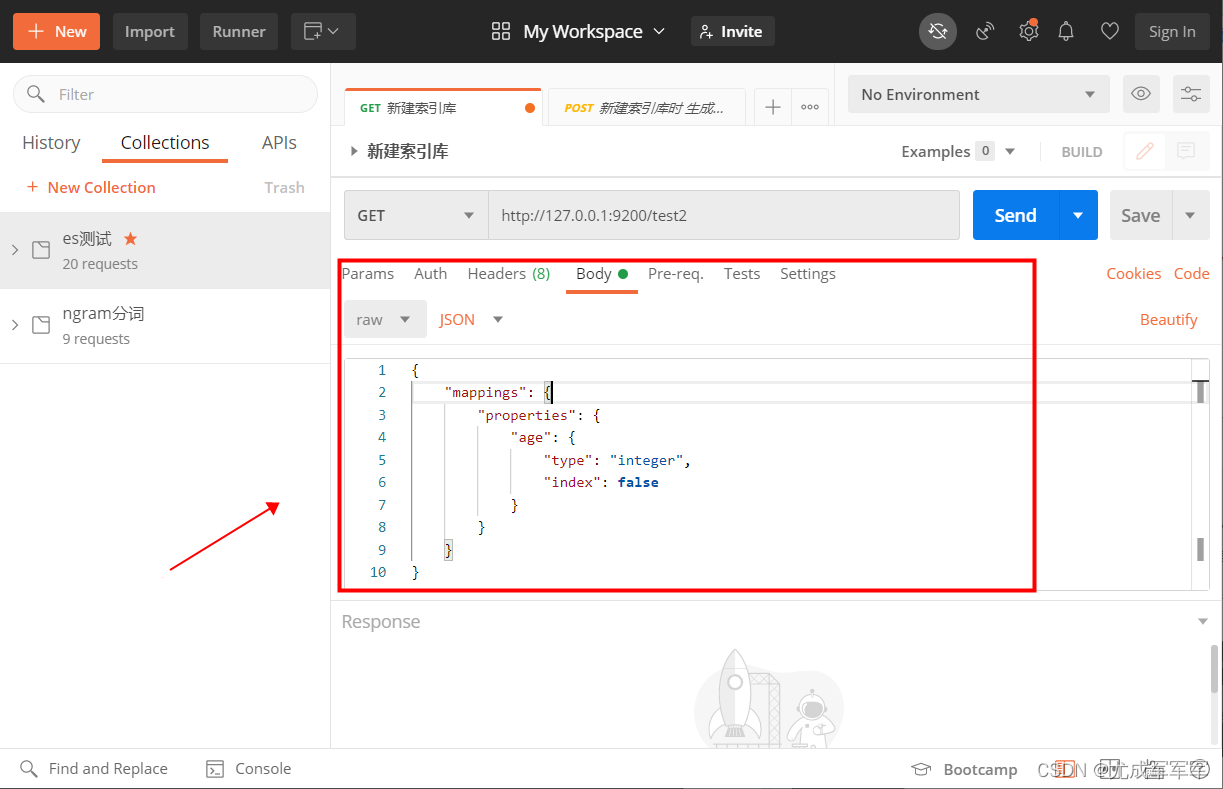The height and width of the screenshot is (789, 1223).
Task: Click the Save button
Action: point(1140,215)
